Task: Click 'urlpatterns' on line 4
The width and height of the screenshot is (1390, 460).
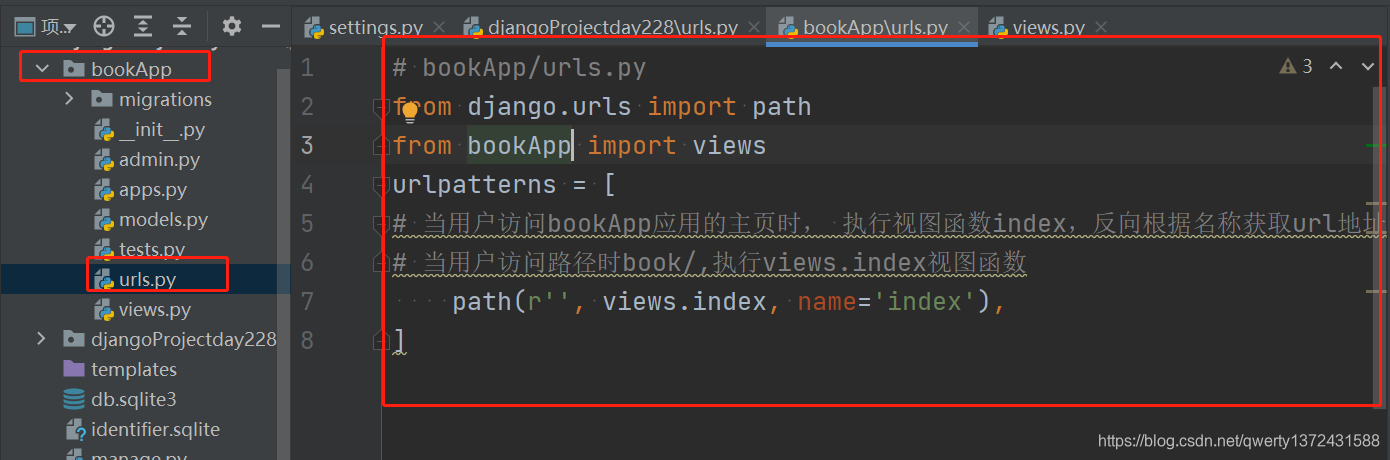Action: coord(474,185)
